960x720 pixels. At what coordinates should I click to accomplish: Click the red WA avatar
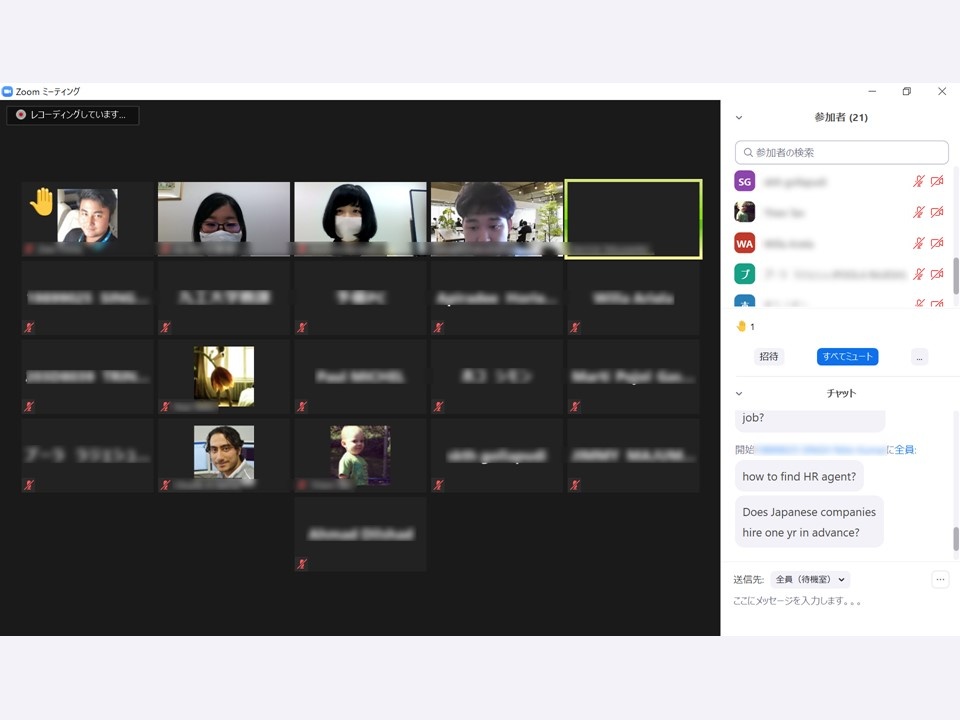tap(744, 243)
